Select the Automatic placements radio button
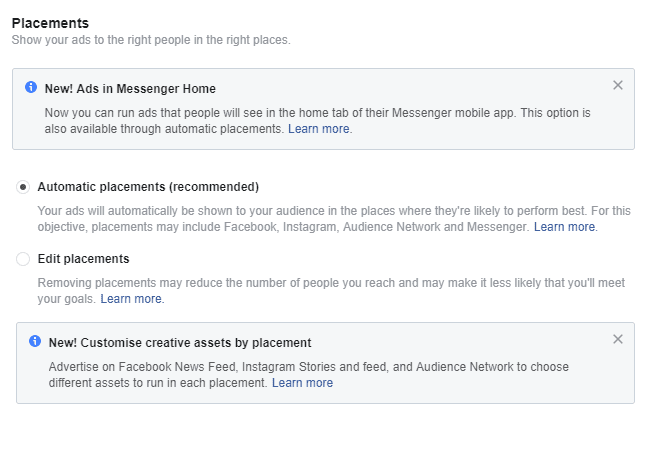The image size is (652, 455). point(23,187)
